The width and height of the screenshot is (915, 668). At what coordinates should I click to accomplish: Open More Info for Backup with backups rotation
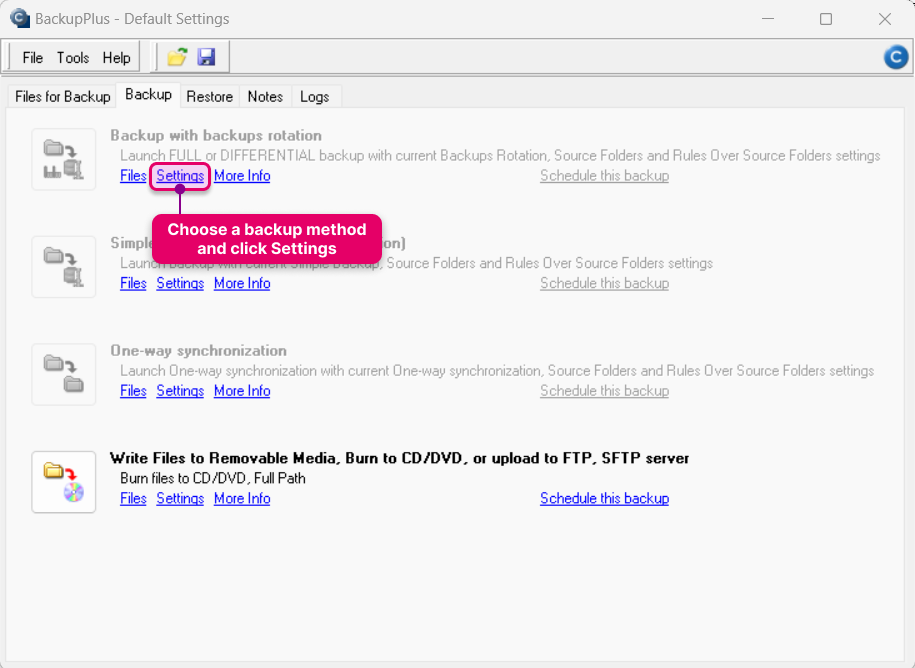[242, 176]
